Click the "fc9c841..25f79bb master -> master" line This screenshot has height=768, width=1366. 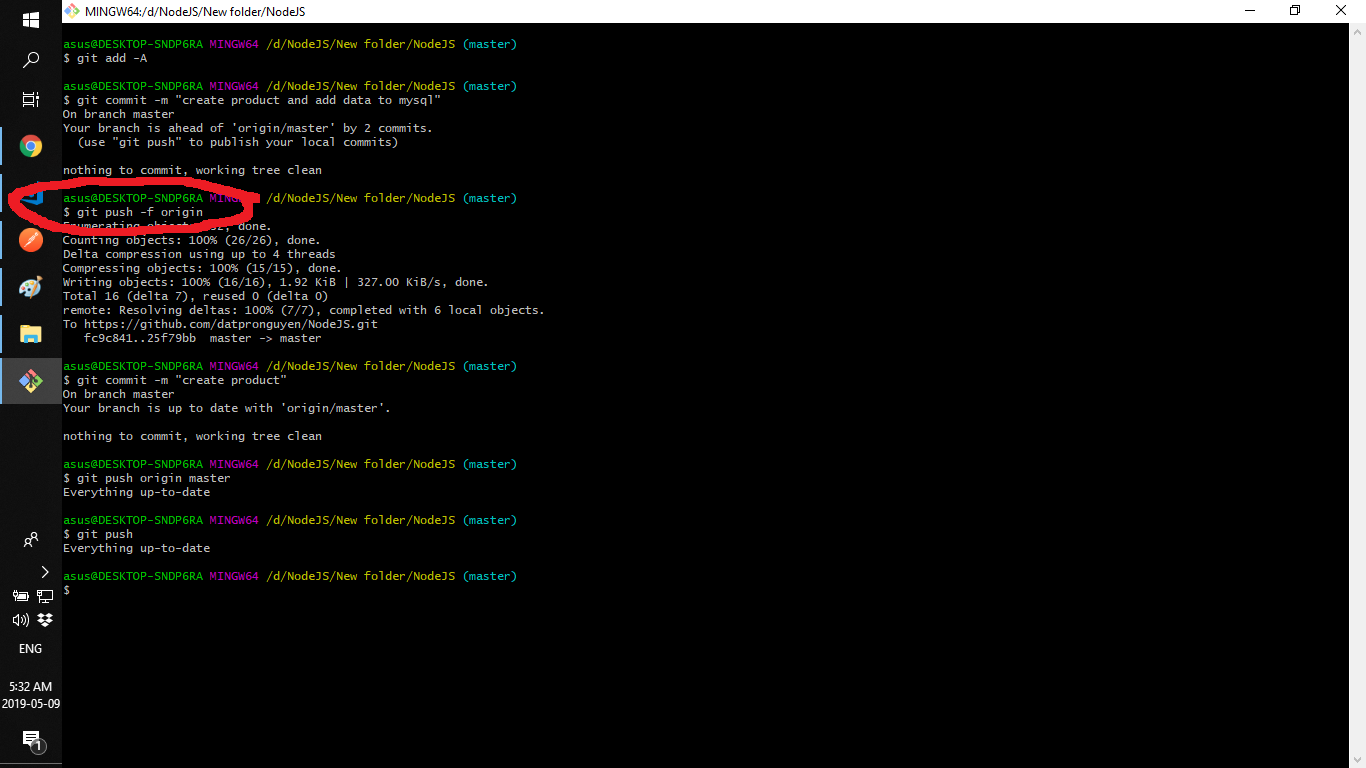(x=203, y=338)
